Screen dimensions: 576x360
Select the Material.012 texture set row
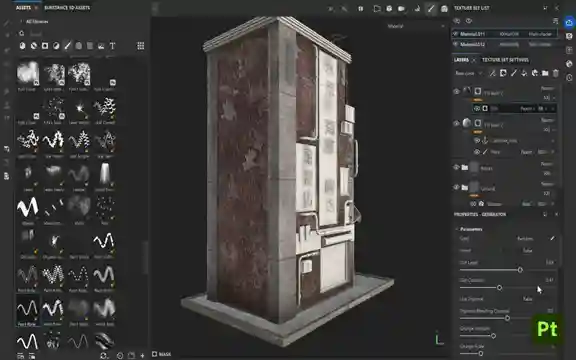505,44
